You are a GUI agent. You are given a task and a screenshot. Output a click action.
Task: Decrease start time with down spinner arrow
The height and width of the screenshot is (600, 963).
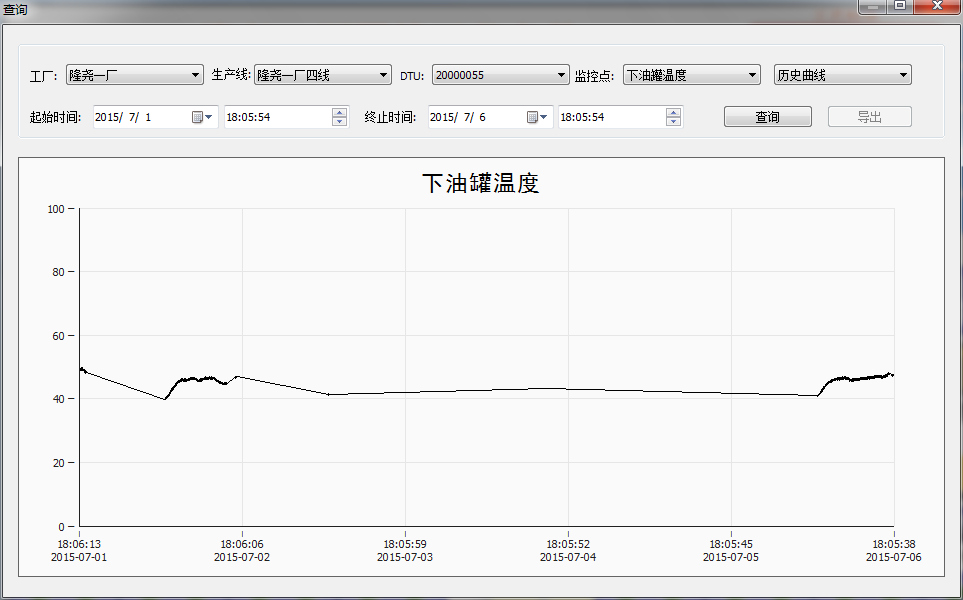click(340, 122)
